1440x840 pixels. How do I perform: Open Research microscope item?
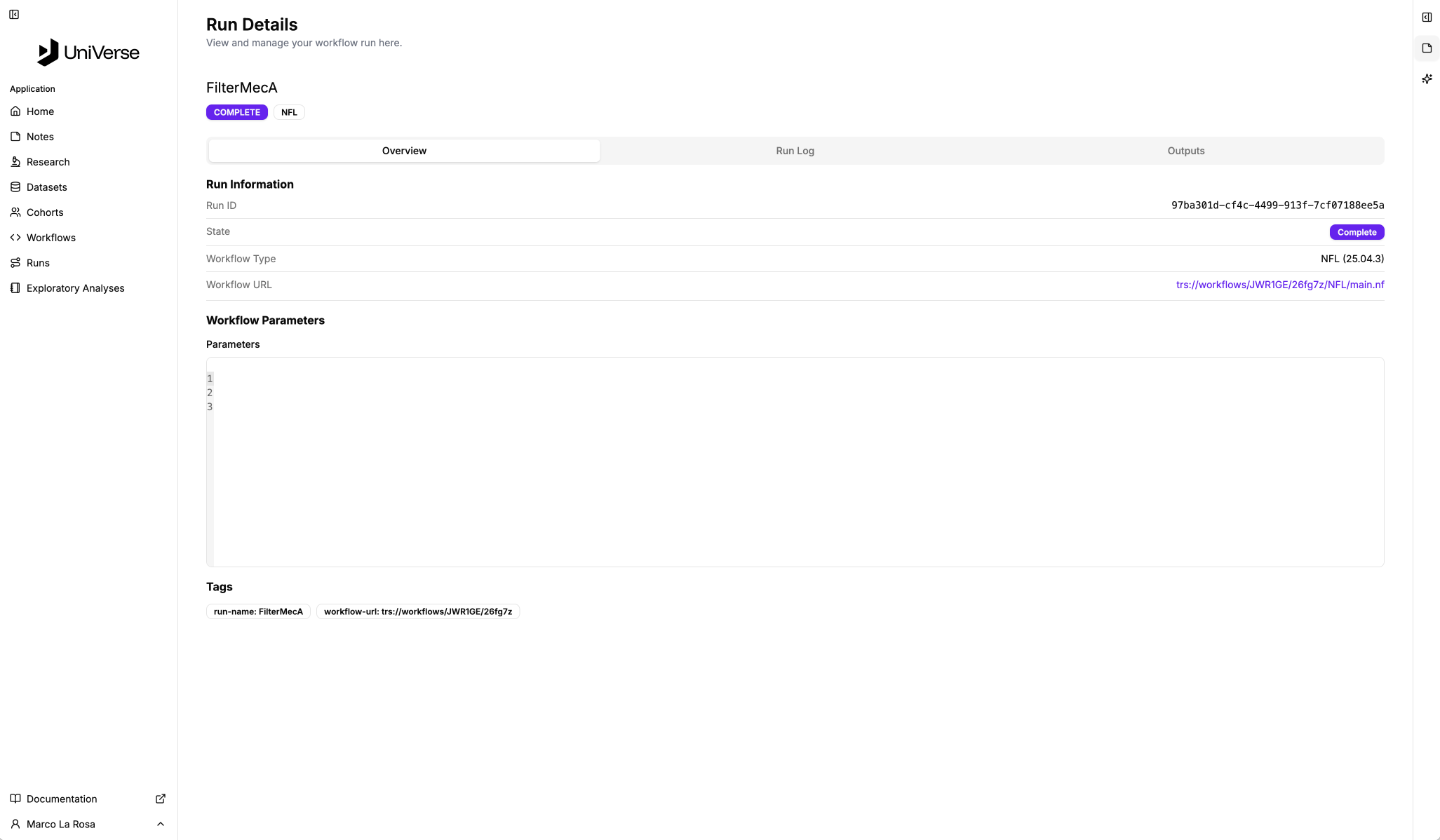[48, 162]
